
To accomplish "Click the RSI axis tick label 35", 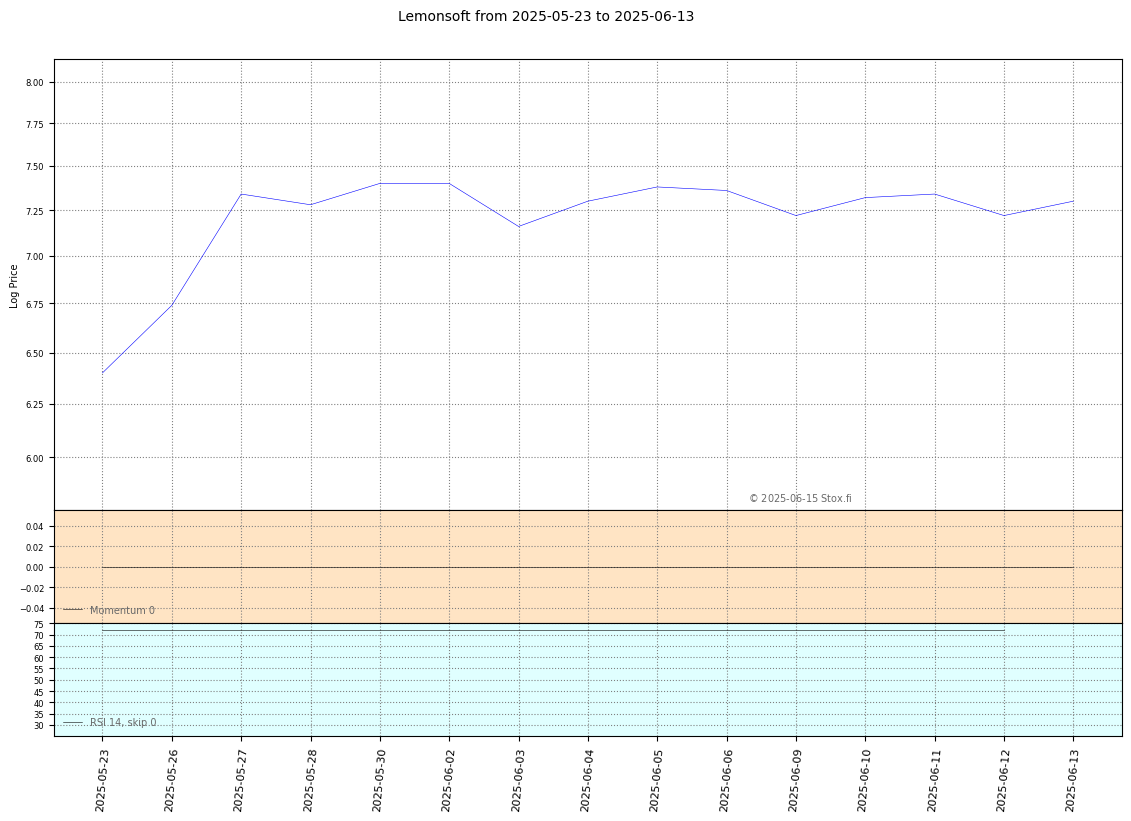I will point(39,715).
